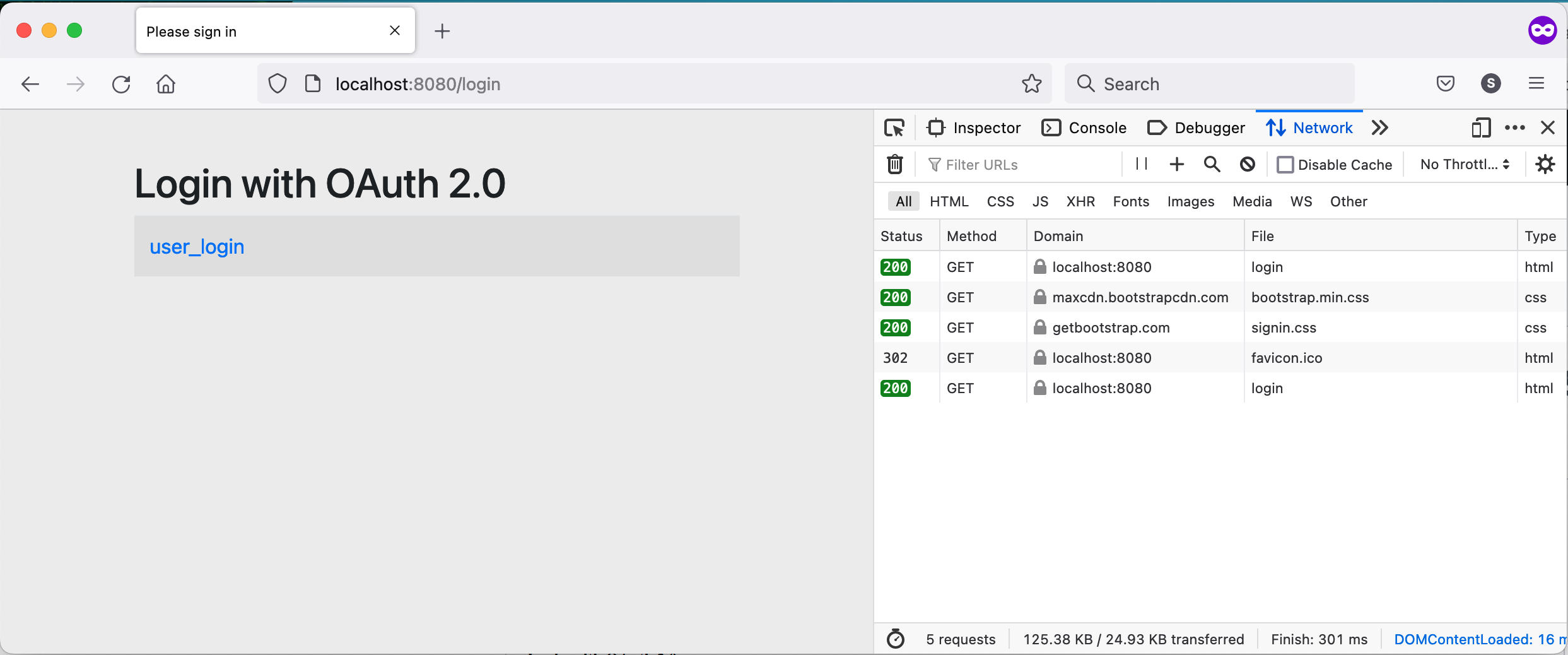Open network request search with the magnifier icon
This screenshot has height=655, width=1568.
[x=1212, y=164]
